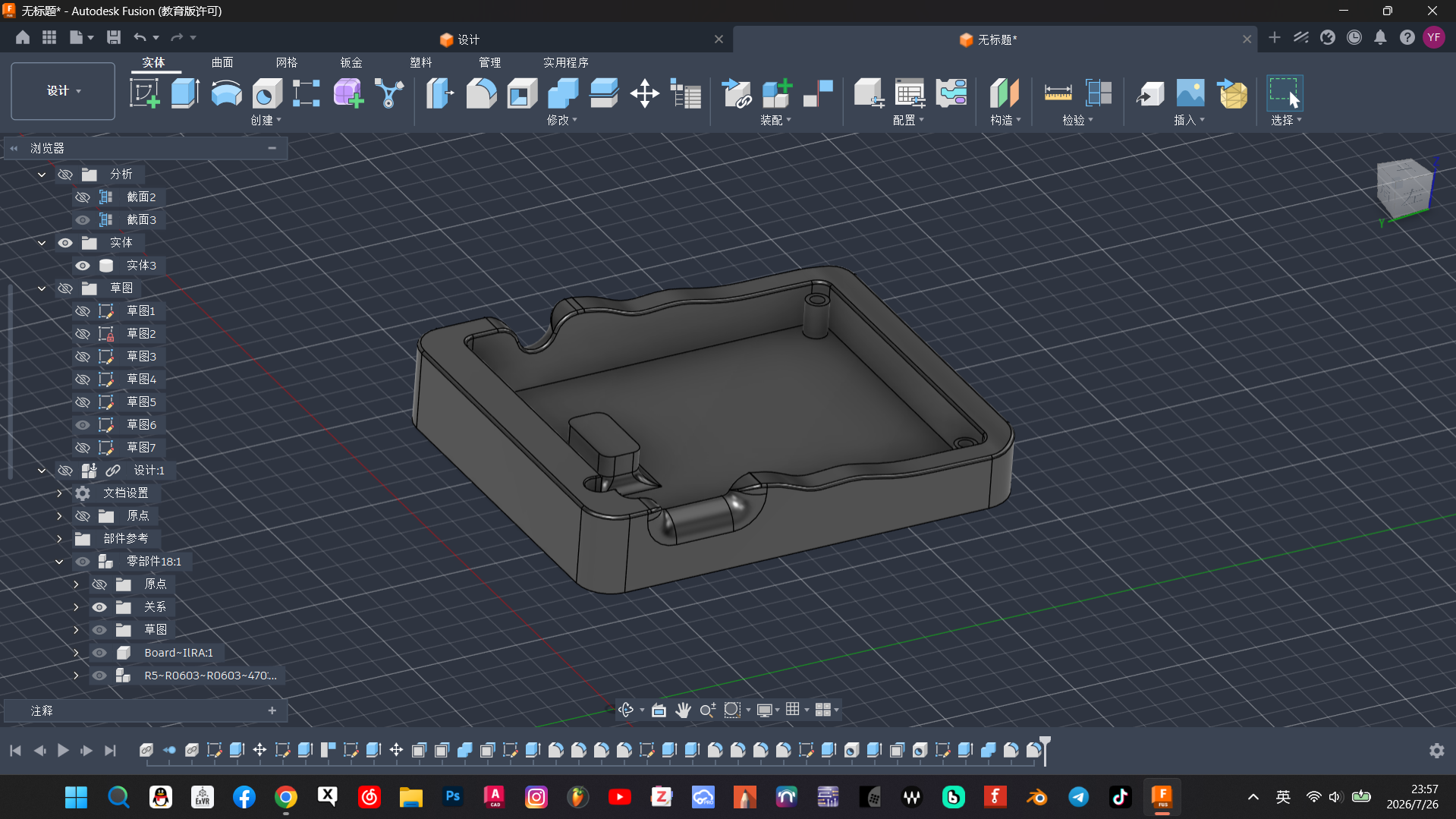Switch to the 曲面 tab
1456x819 pixels.
click(x=222, y=62)
